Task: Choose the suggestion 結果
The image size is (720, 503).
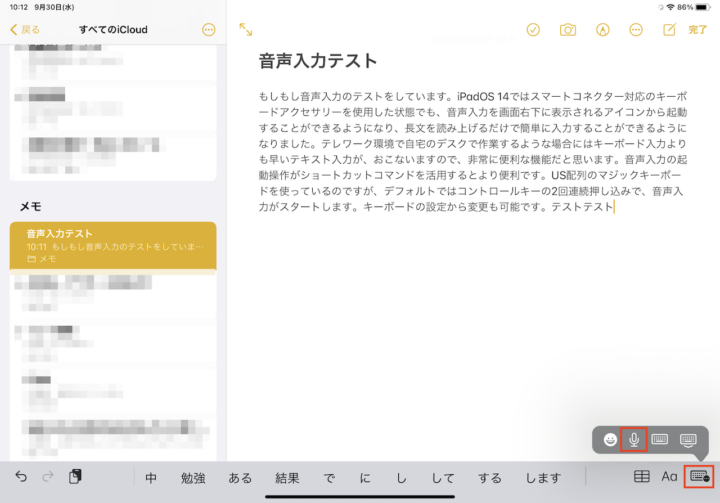Action: pyautogui.click(x=287, y=478)
